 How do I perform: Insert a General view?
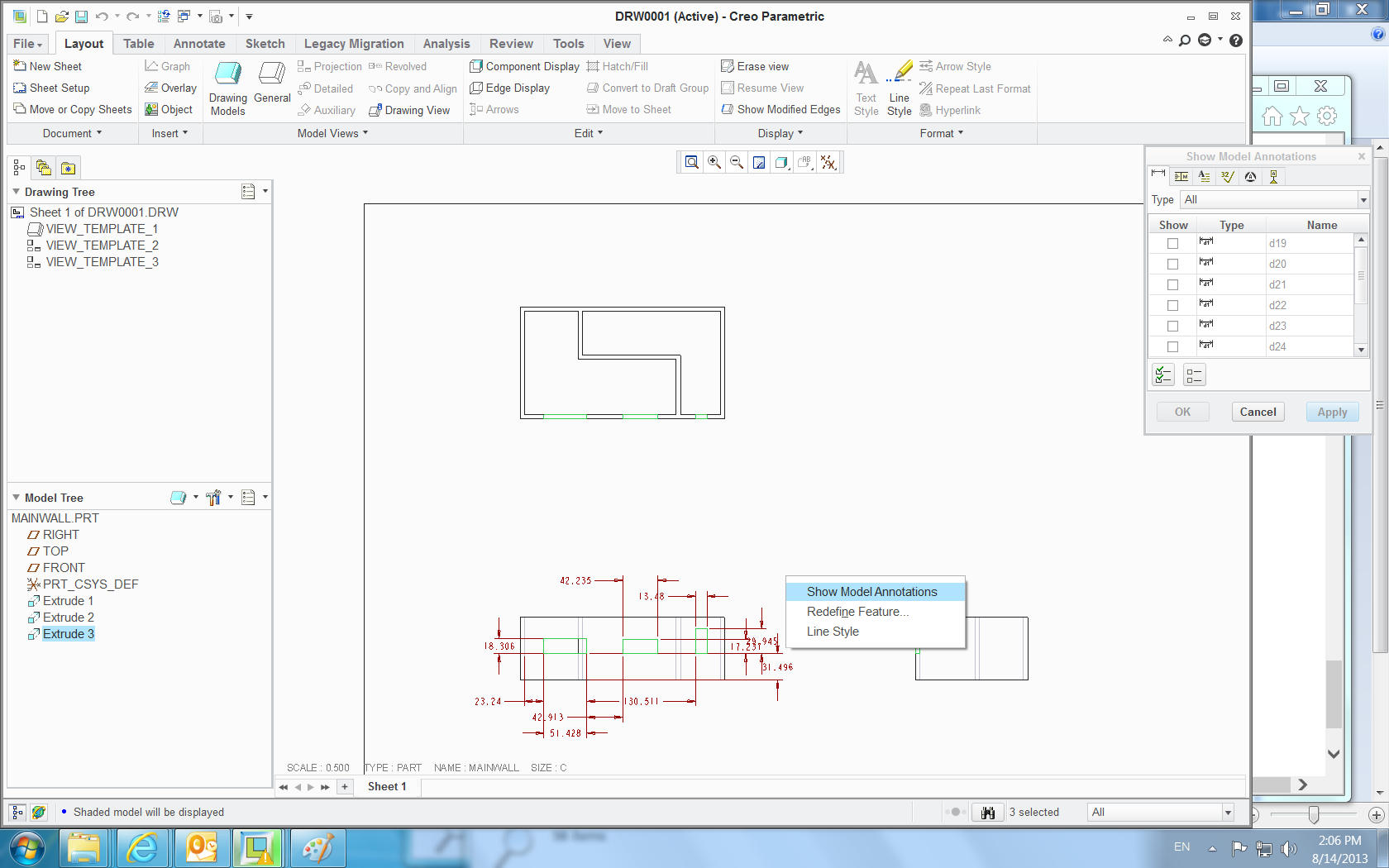coord(272,83)
